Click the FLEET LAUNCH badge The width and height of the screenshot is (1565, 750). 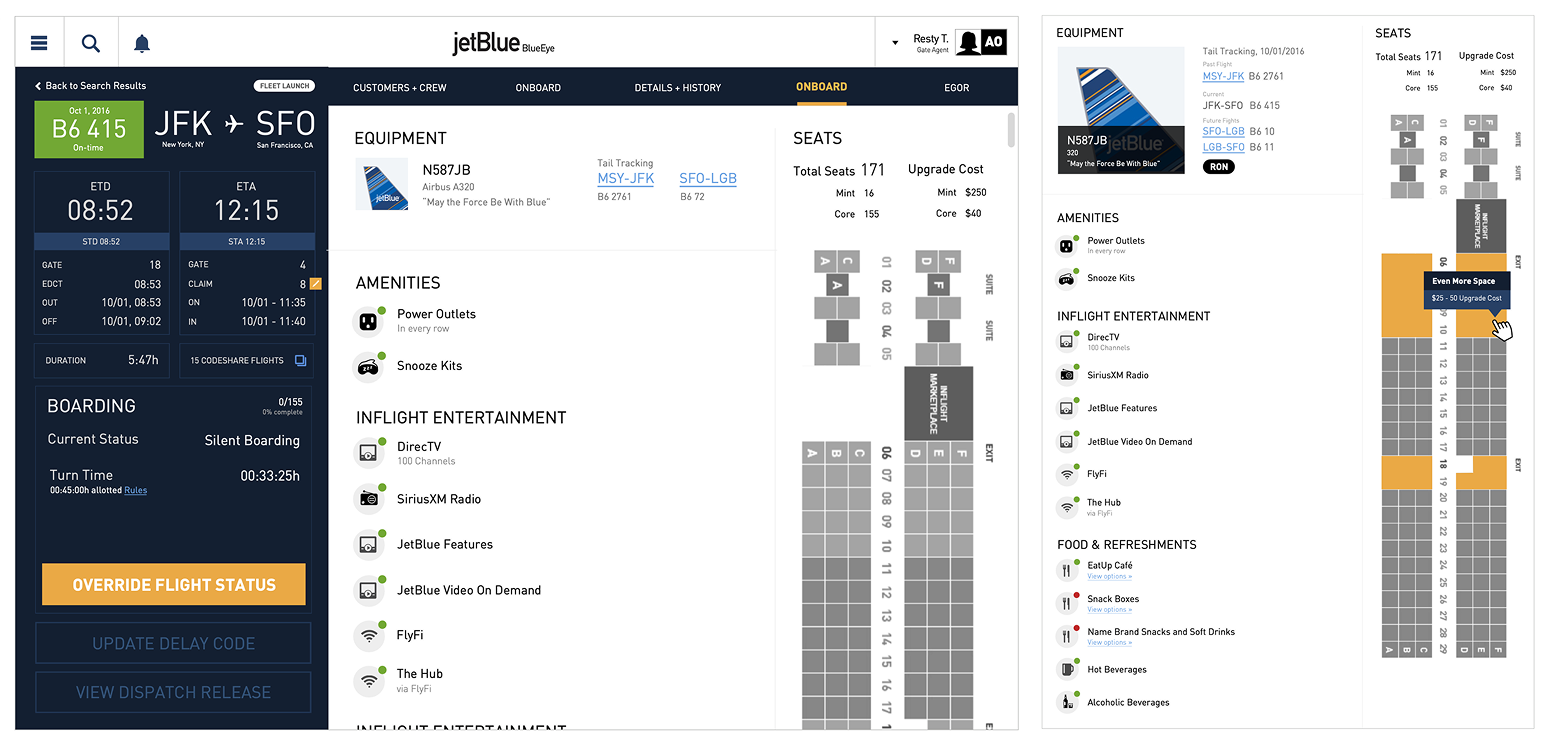click(x=285, y=86)
